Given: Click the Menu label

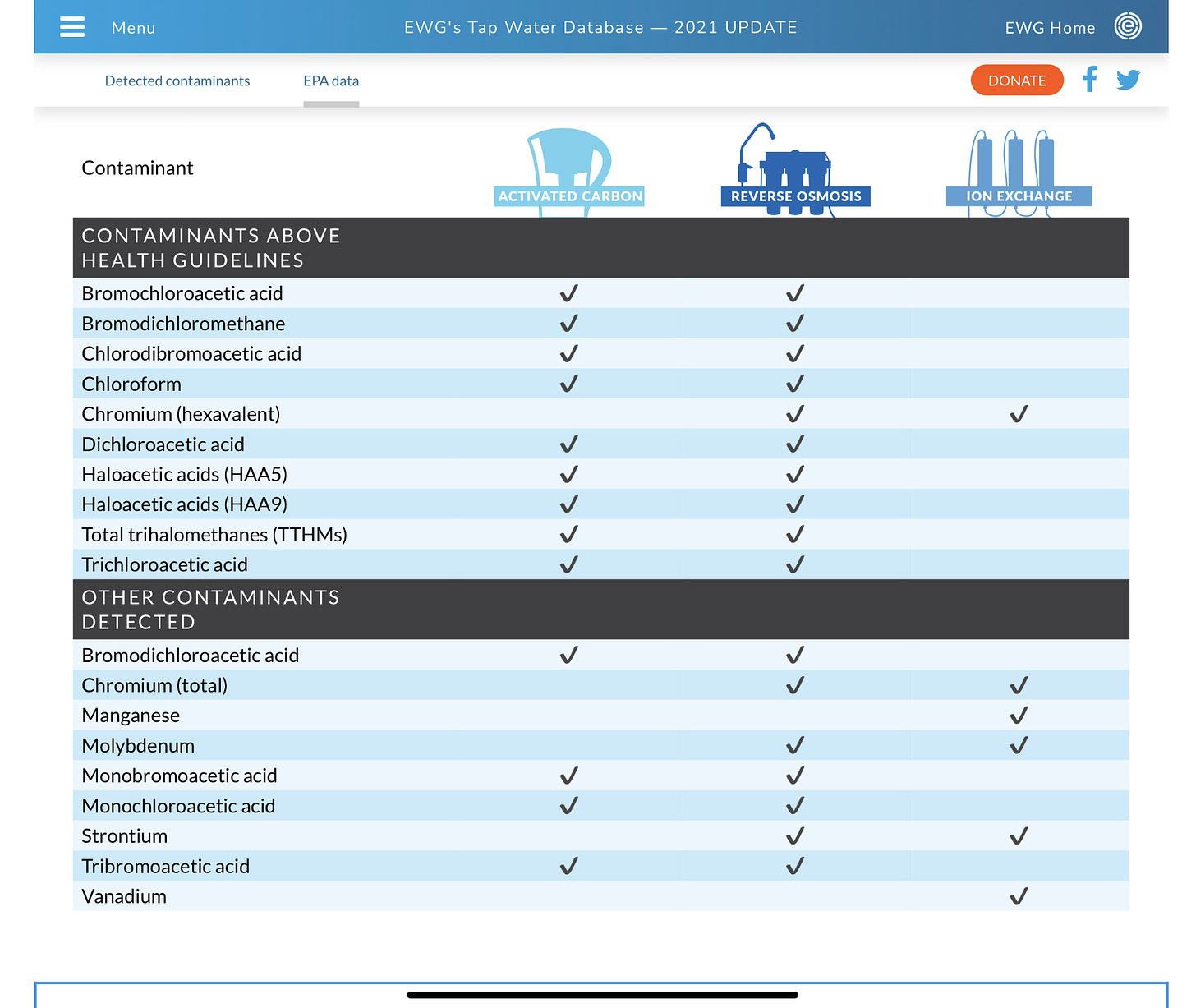Looking at the screenshot, I should click(x=133, y=28).
